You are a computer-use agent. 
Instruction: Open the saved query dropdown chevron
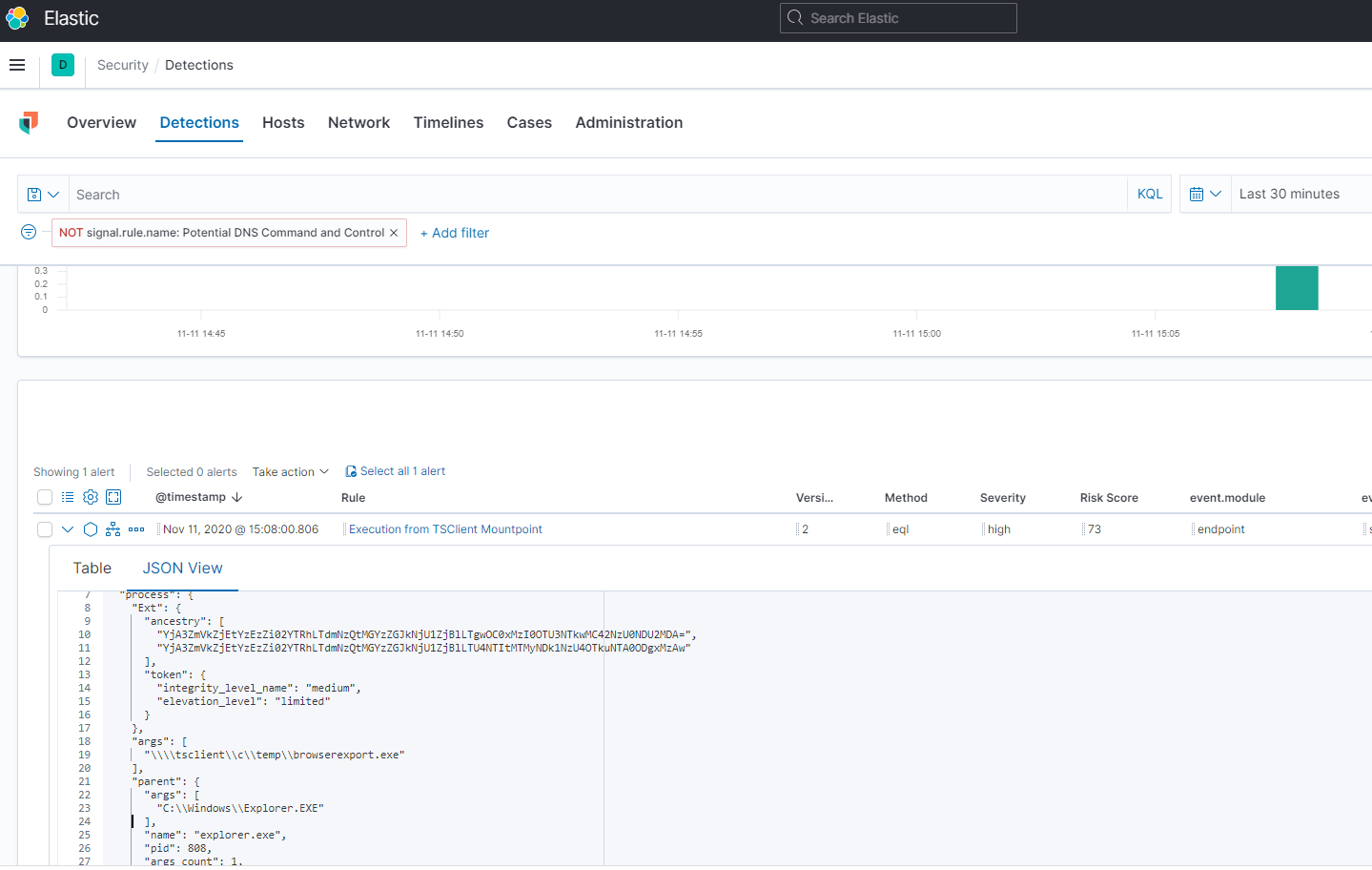coord(53,194)
